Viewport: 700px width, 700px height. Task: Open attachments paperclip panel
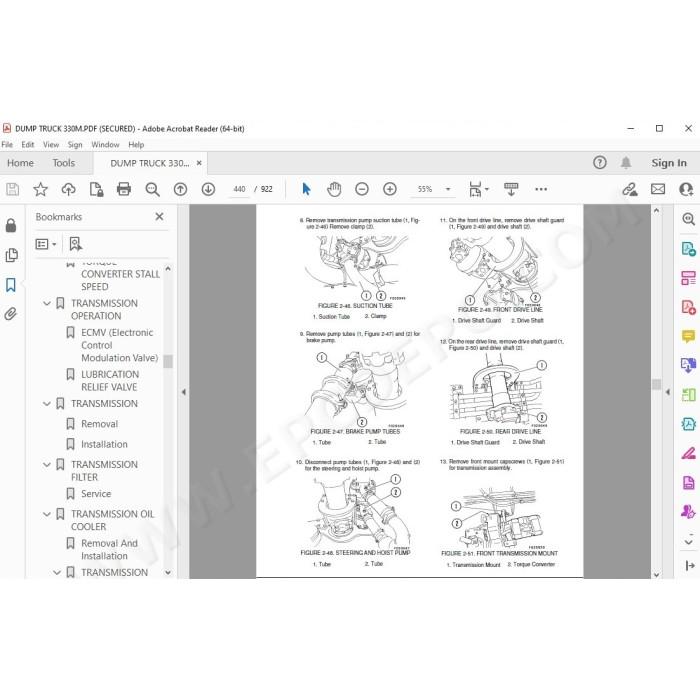click(x=11, y=314)
